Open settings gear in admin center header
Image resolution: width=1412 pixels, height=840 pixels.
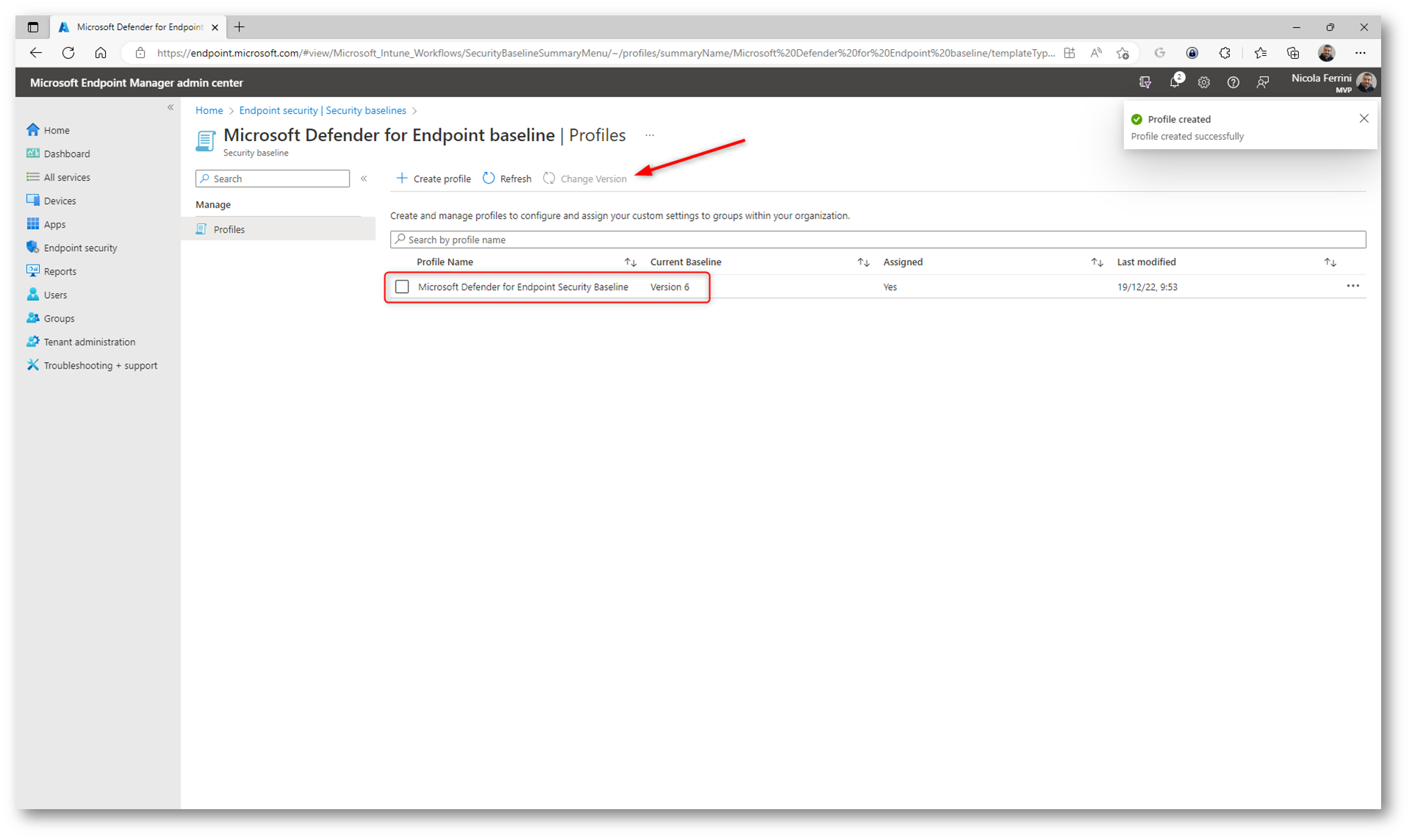pos(1203,83)
